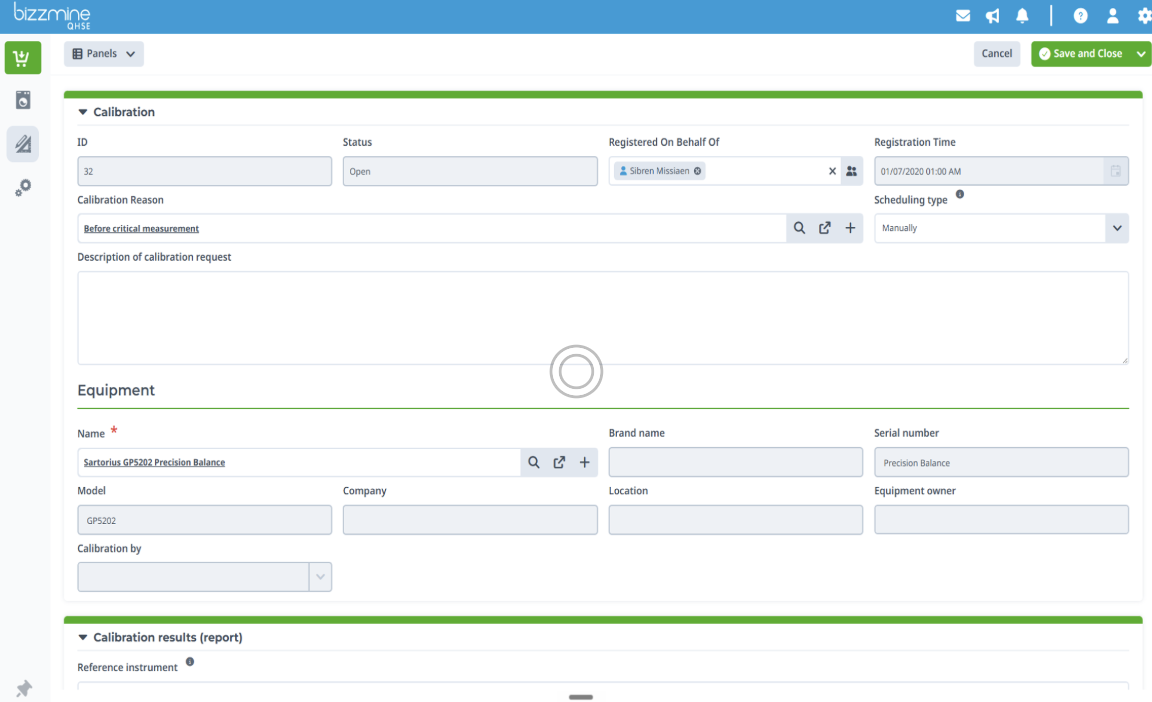The image size is (1152, 702).
Task: Click Registration Time date field
Action: point(990,171)
